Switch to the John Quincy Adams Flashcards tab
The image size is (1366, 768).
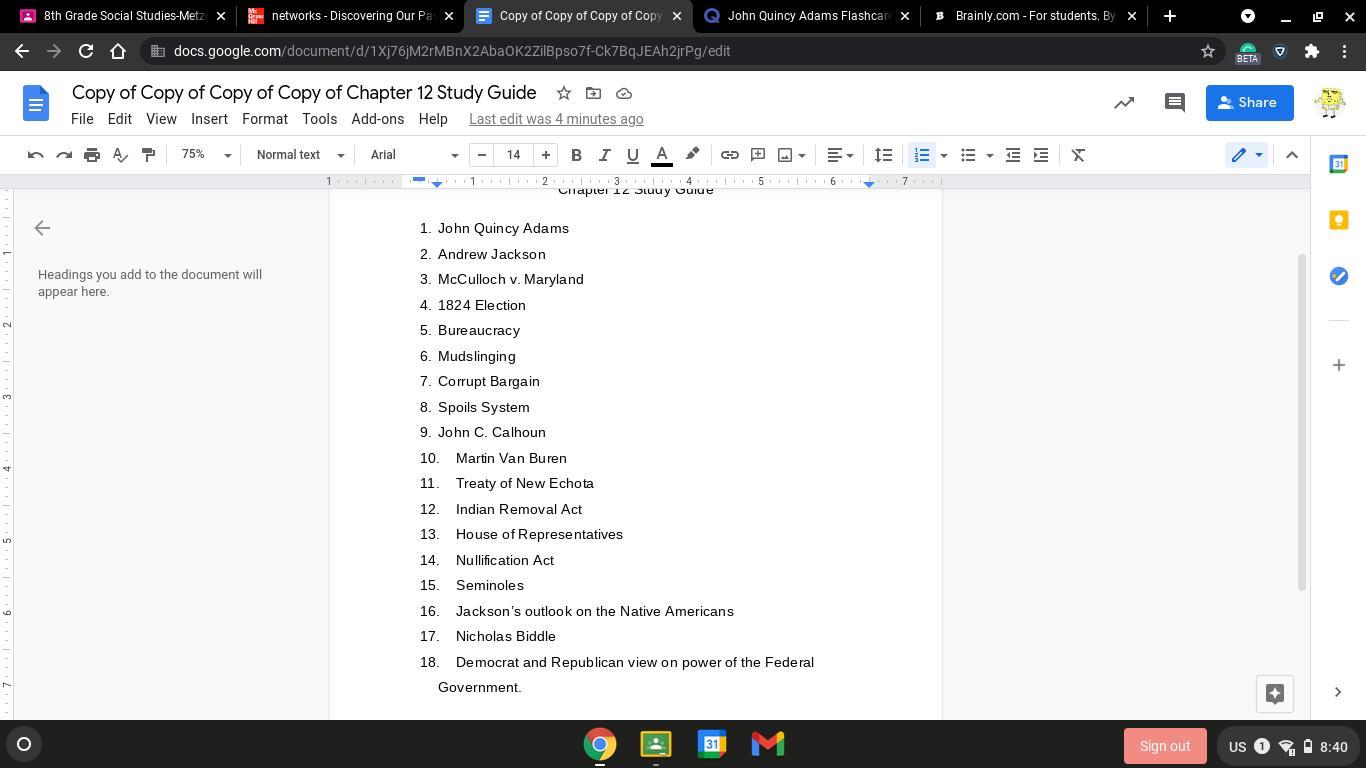(x=806, y=16)
